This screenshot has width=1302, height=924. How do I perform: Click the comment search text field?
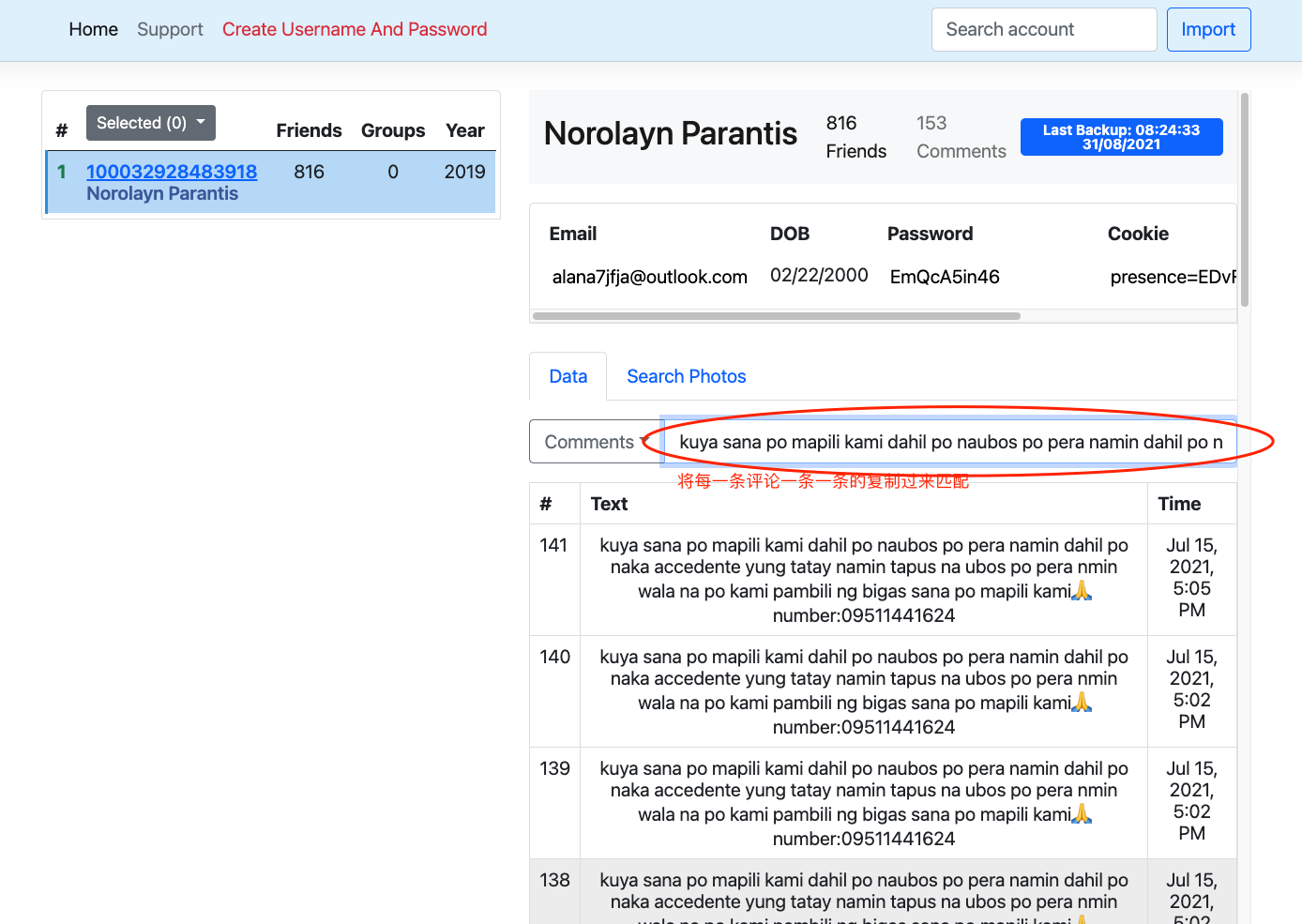tap(949, 442)
